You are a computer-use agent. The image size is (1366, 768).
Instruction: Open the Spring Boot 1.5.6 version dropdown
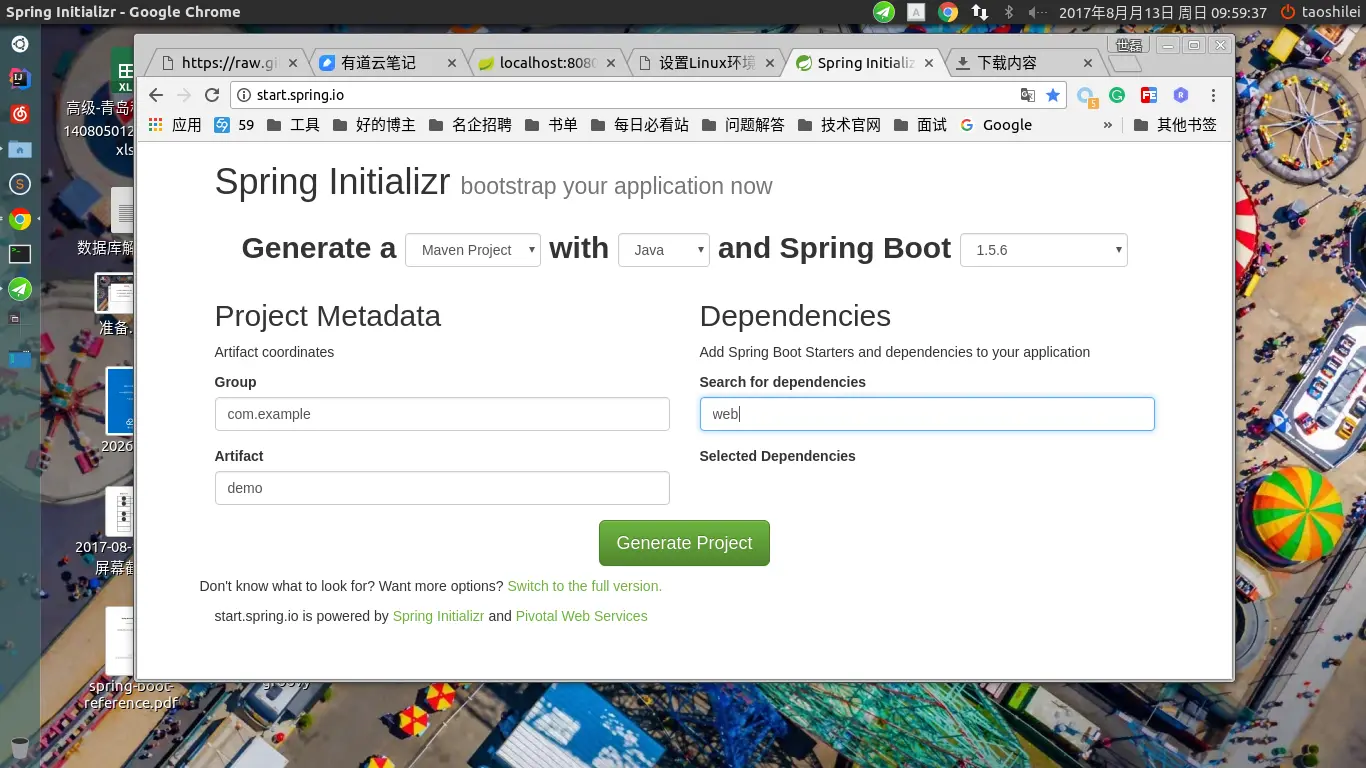click(x=1044, y=250)
